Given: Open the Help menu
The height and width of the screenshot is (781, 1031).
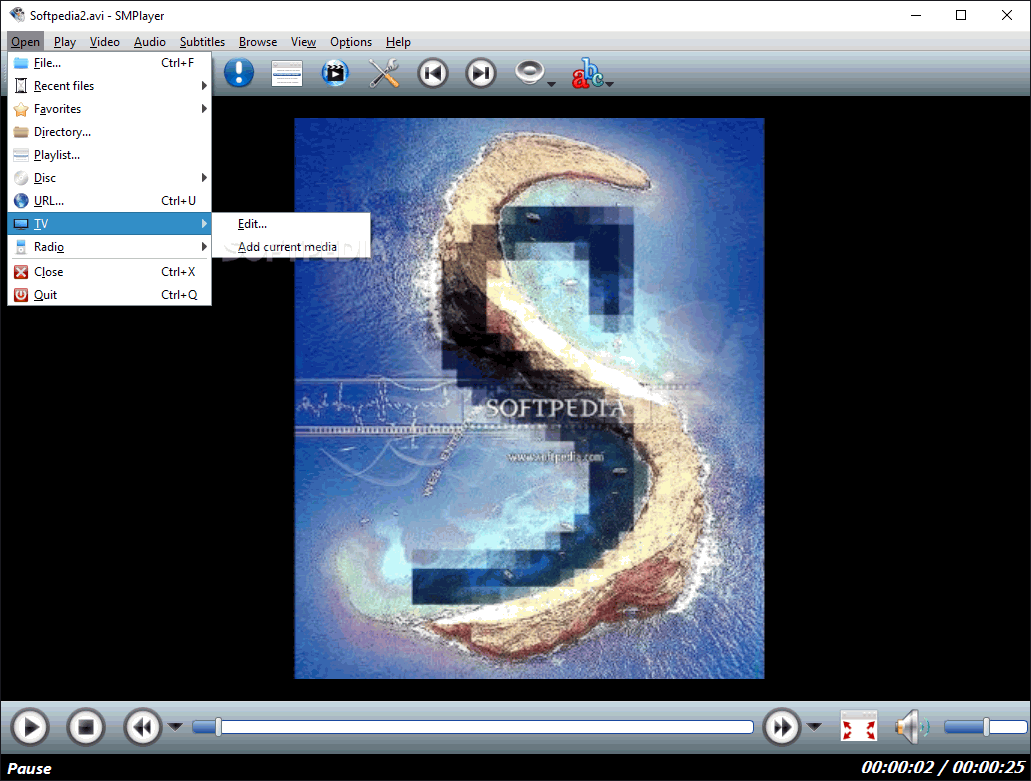Looking at the screenshot, I should click(398, 41).
